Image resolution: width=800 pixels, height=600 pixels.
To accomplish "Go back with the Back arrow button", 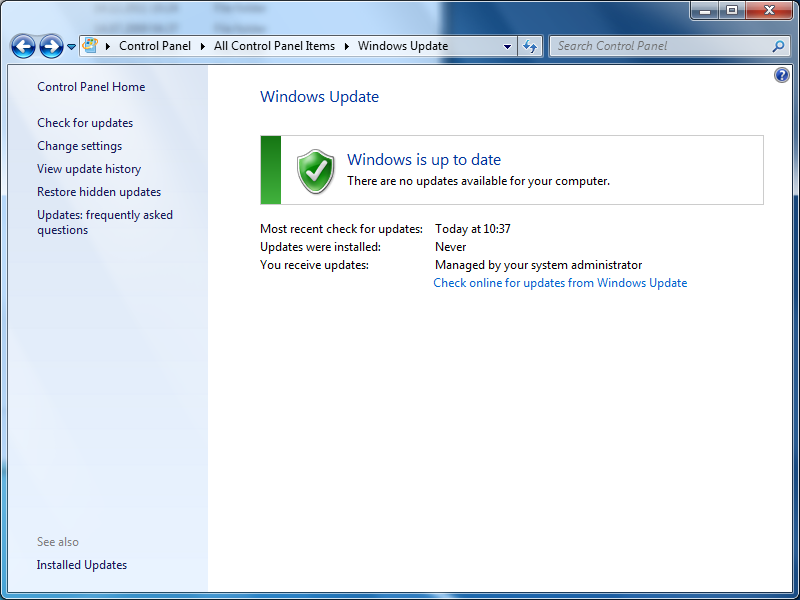I will coord(23,46).
